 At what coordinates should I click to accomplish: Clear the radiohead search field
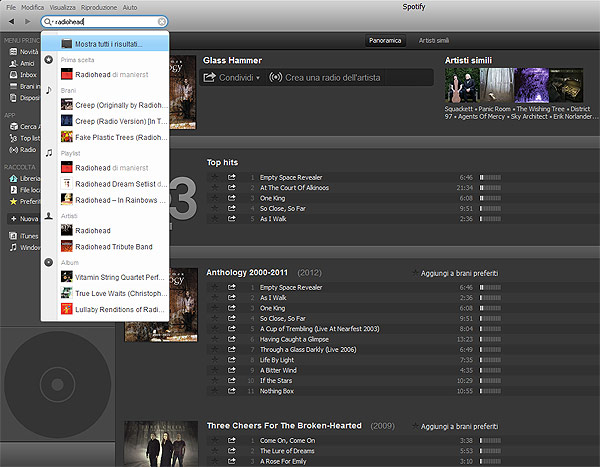162,21
